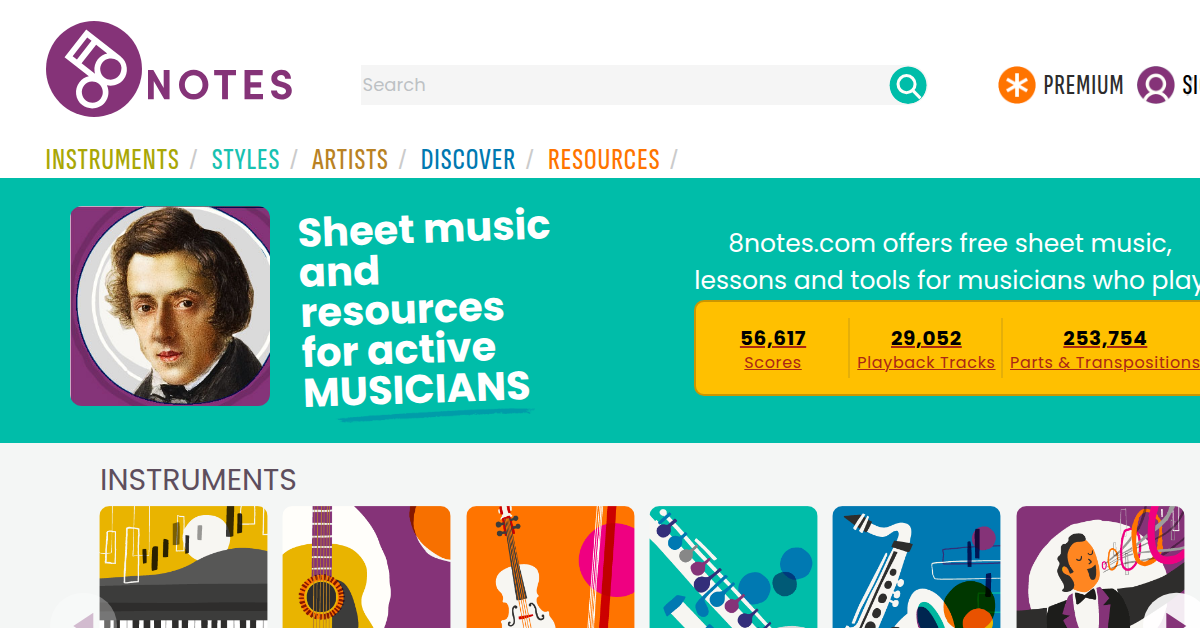The height and width of the screenshot is (628, 1200).
Task: Select the flute instrument tile
Action: [x=733, y=567]
